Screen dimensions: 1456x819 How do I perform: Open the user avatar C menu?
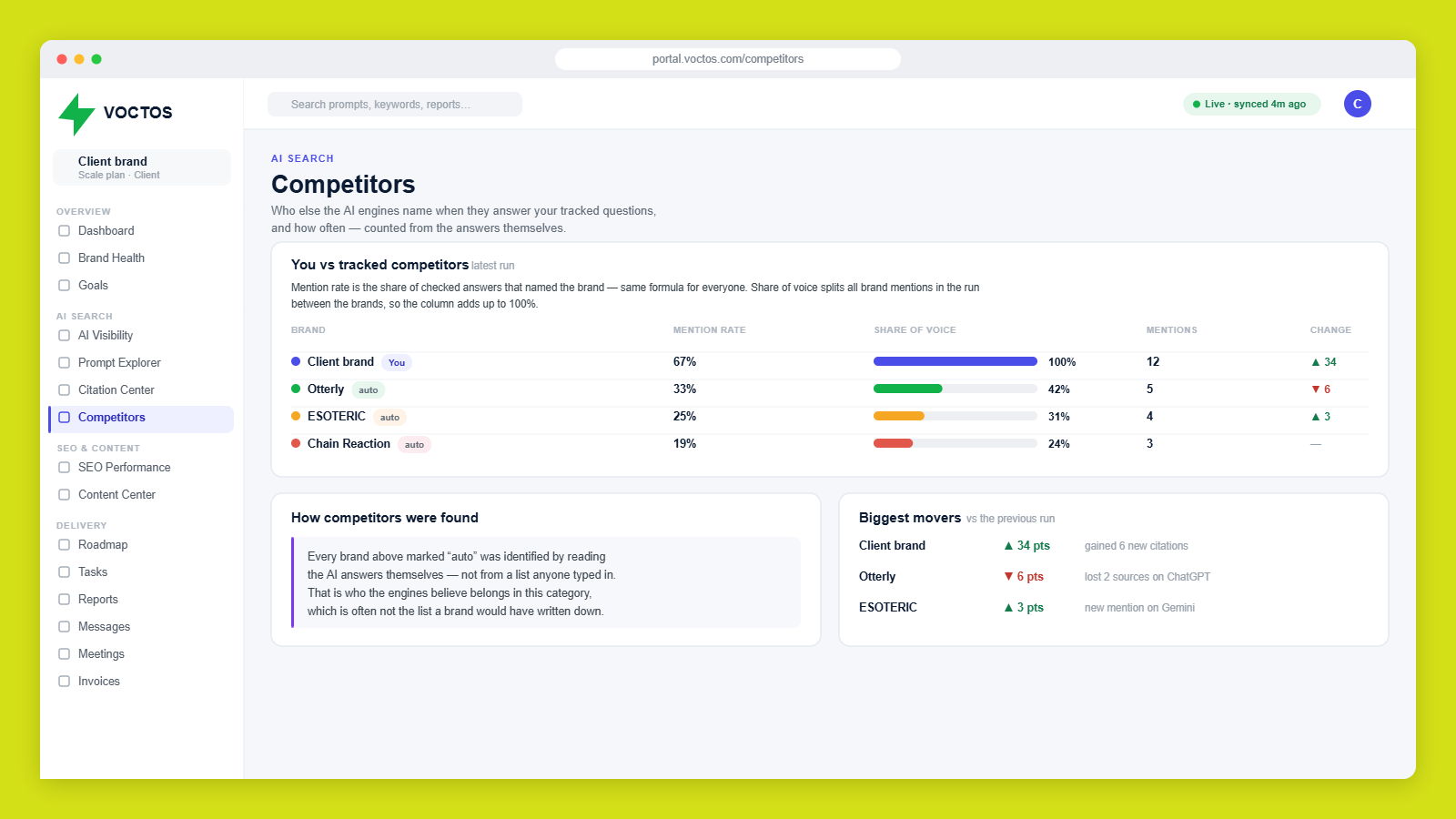pos(1357,104)
